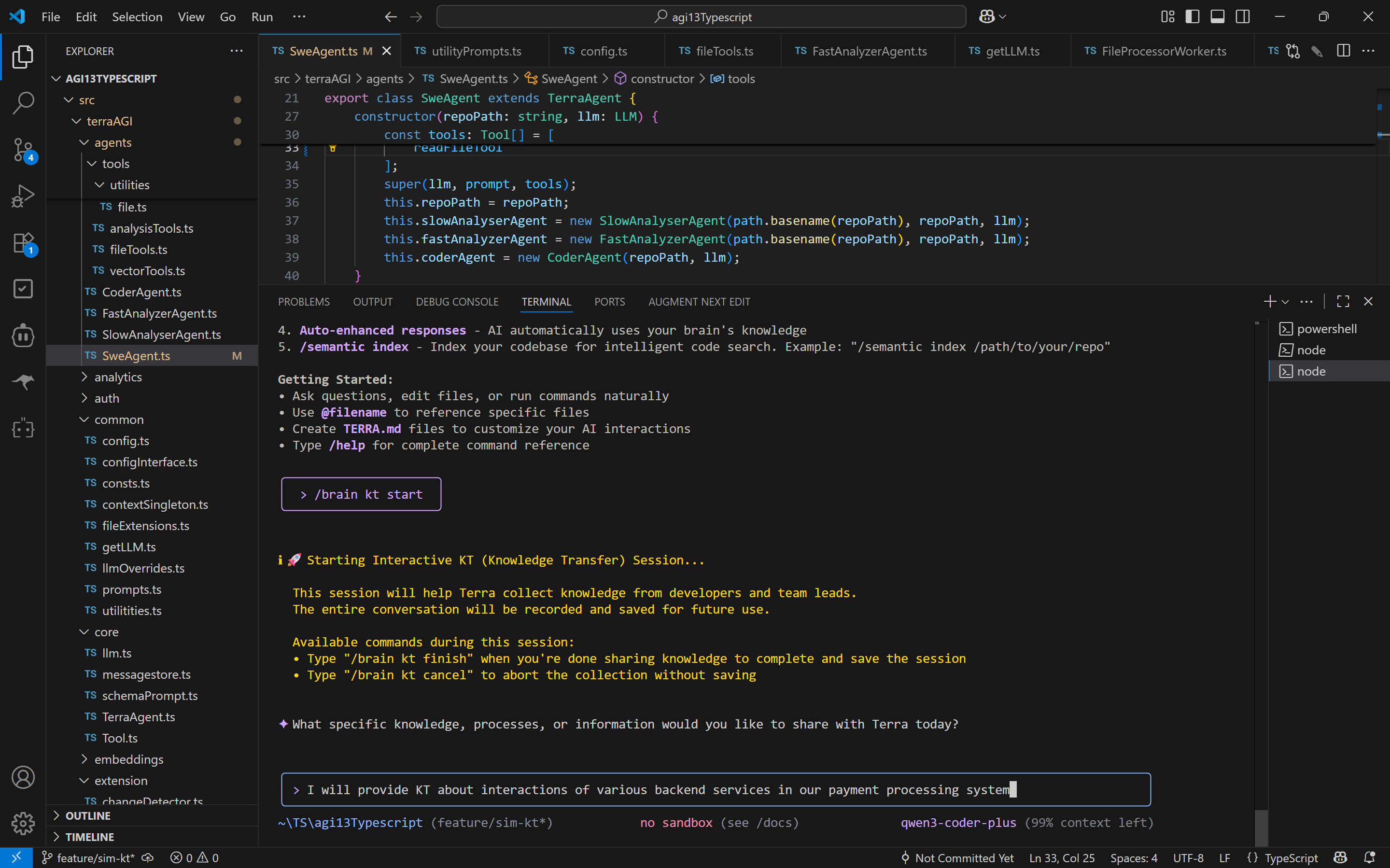
Task: Maximize the terminal panel size
Action: tap(1343, 301)
